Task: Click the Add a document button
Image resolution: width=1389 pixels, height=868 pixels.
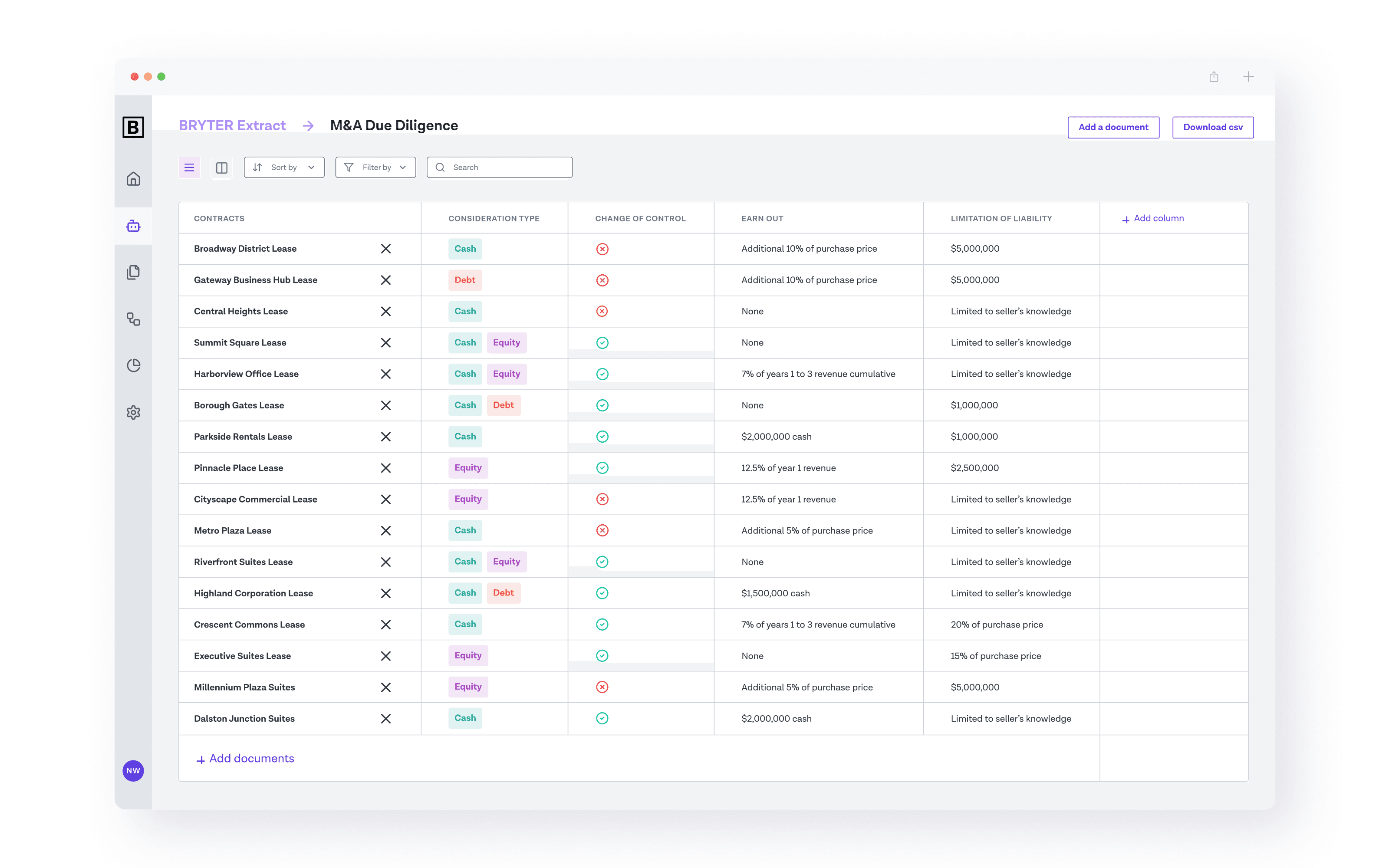Action: pyautogui.click(x=1113, y=127)
